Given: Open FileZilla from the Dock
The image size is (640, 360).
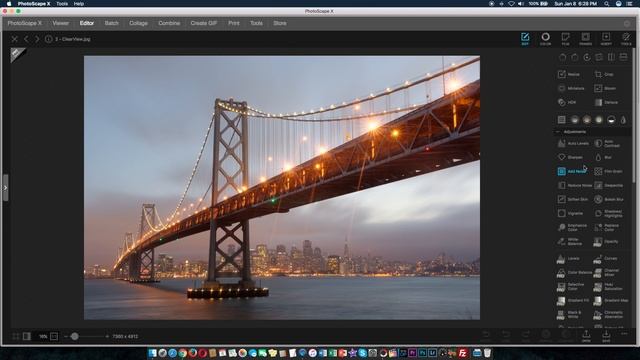Looking at the screenshot, I should tap(462, 353).
